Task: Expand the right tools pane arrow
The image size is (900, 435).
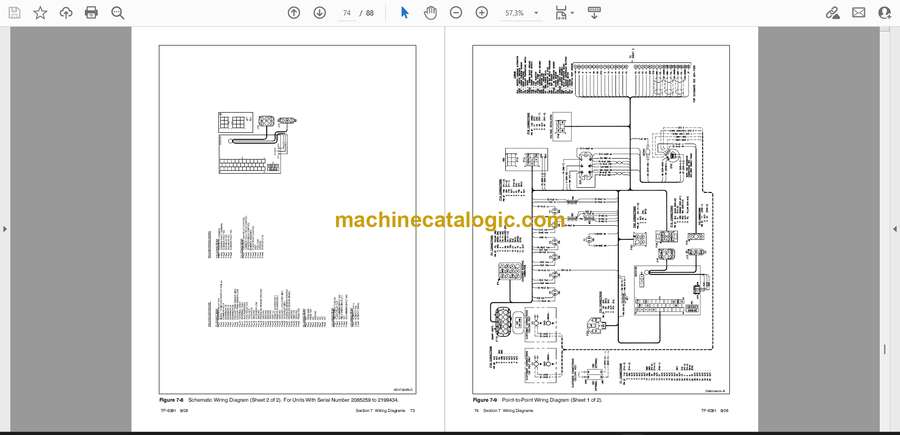Action: [895, 229]
